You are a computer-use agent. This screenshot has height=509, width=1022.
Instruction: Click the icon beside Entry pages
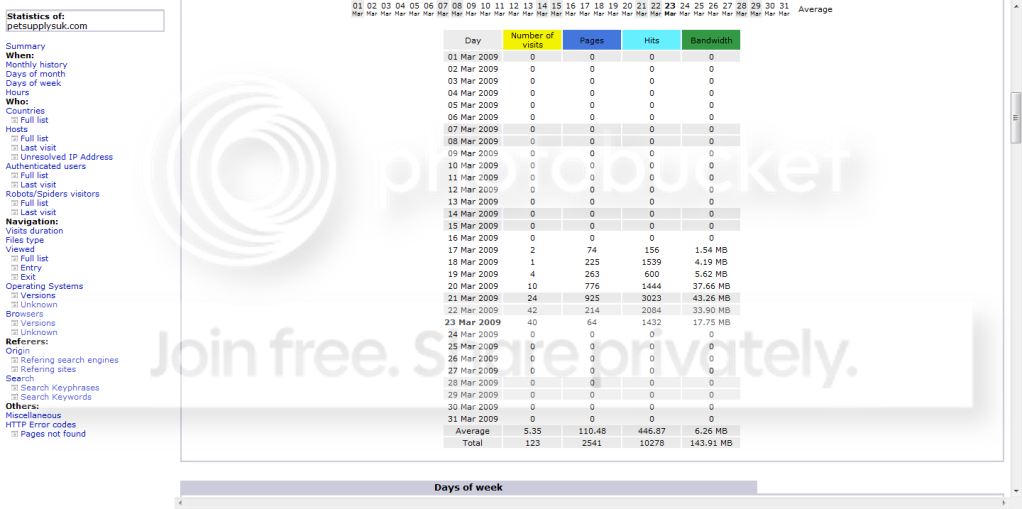[x=14, y=268]
